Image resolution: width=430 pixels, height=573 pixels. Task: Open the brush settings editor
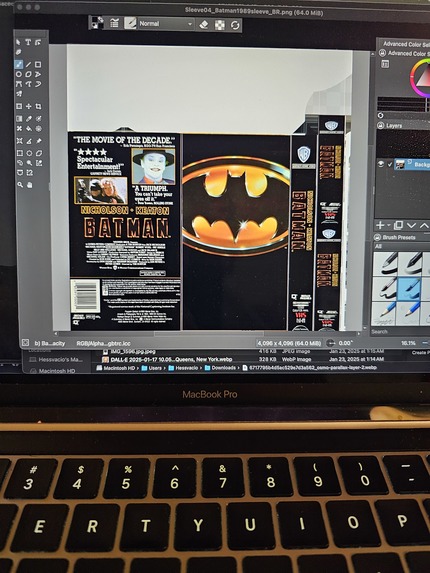pos(114,23)
